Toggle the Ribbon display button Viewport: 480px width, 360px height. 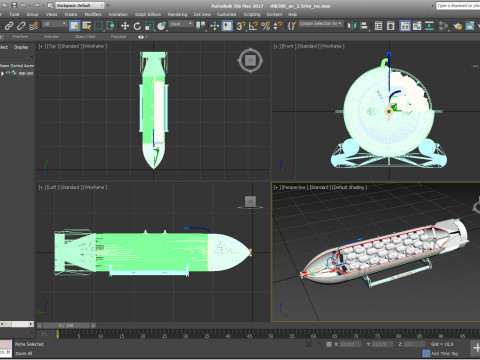click(405, 26)
